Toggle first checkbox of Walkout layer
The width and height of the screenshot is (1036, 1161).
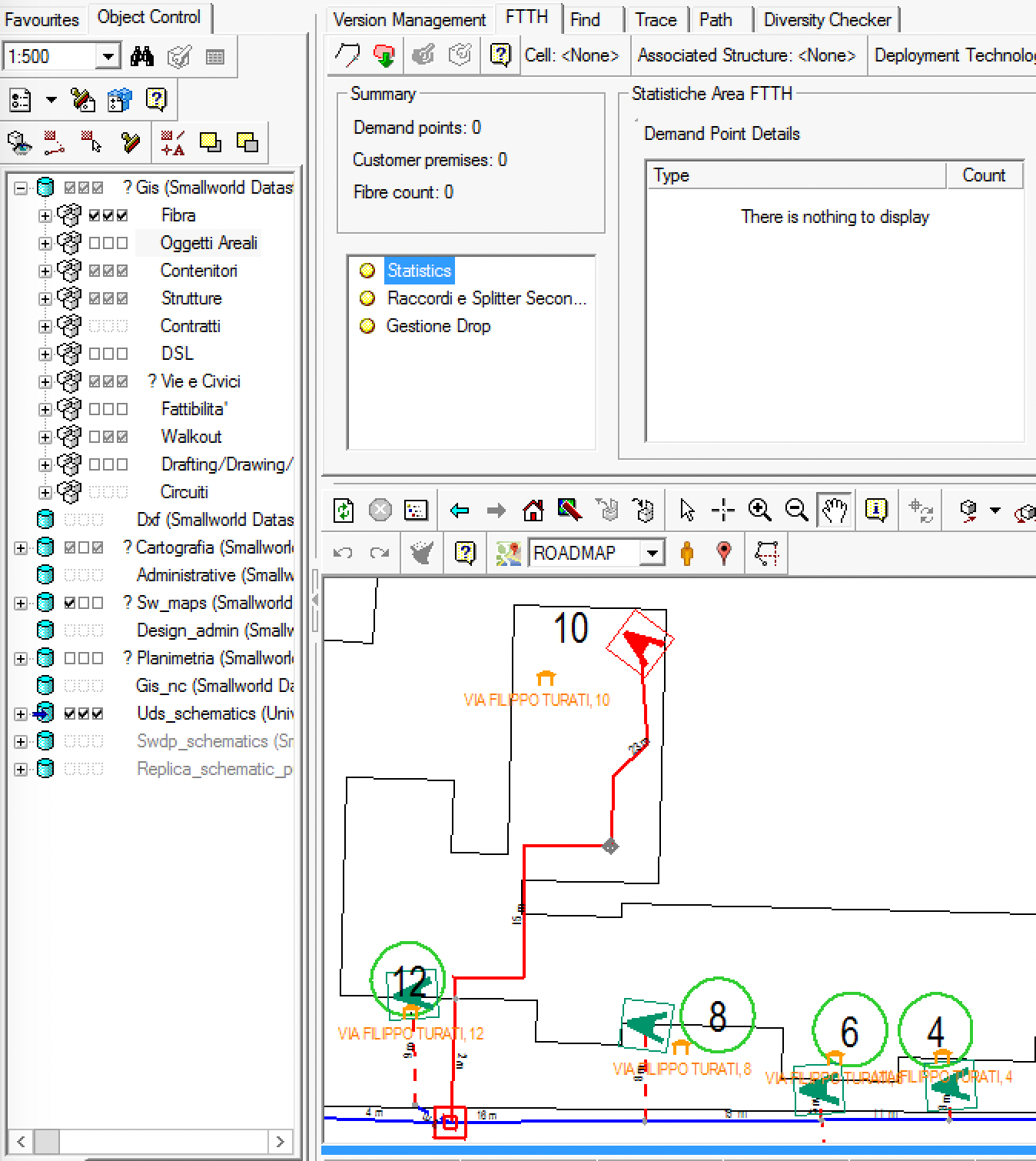pyautogui.click(x=95, y=437)
